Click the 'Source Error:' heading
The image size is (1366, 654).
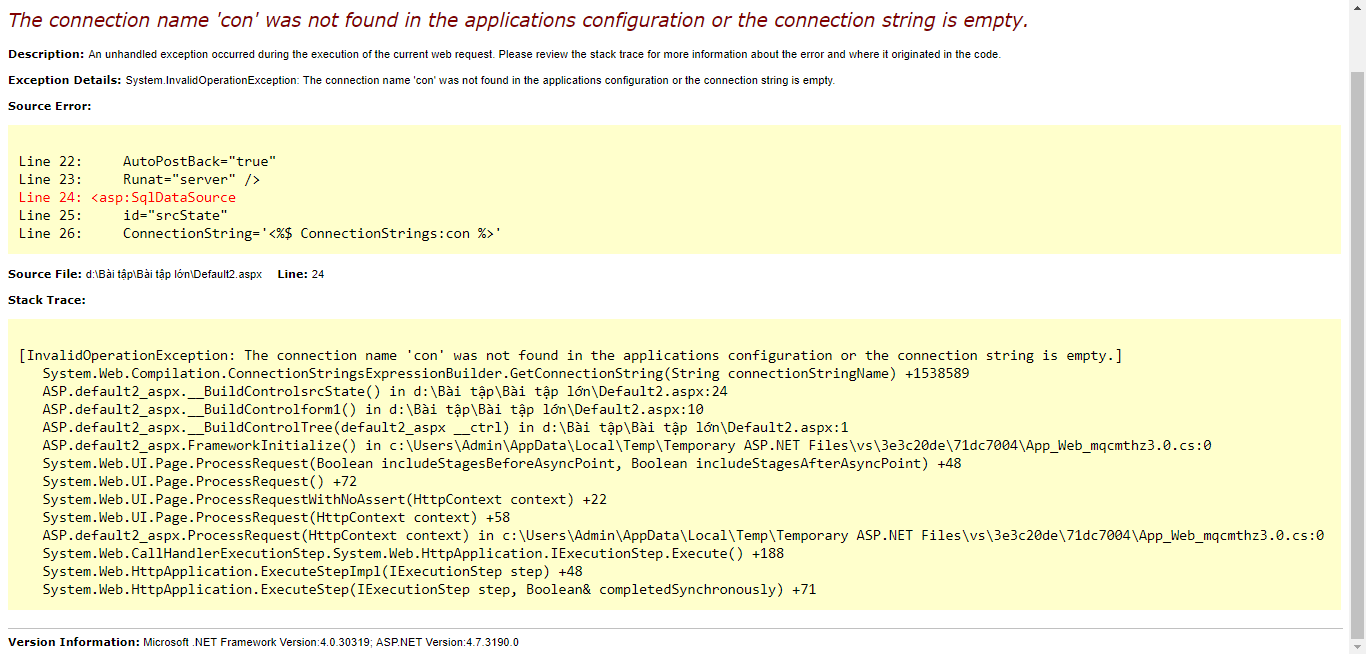49,106
